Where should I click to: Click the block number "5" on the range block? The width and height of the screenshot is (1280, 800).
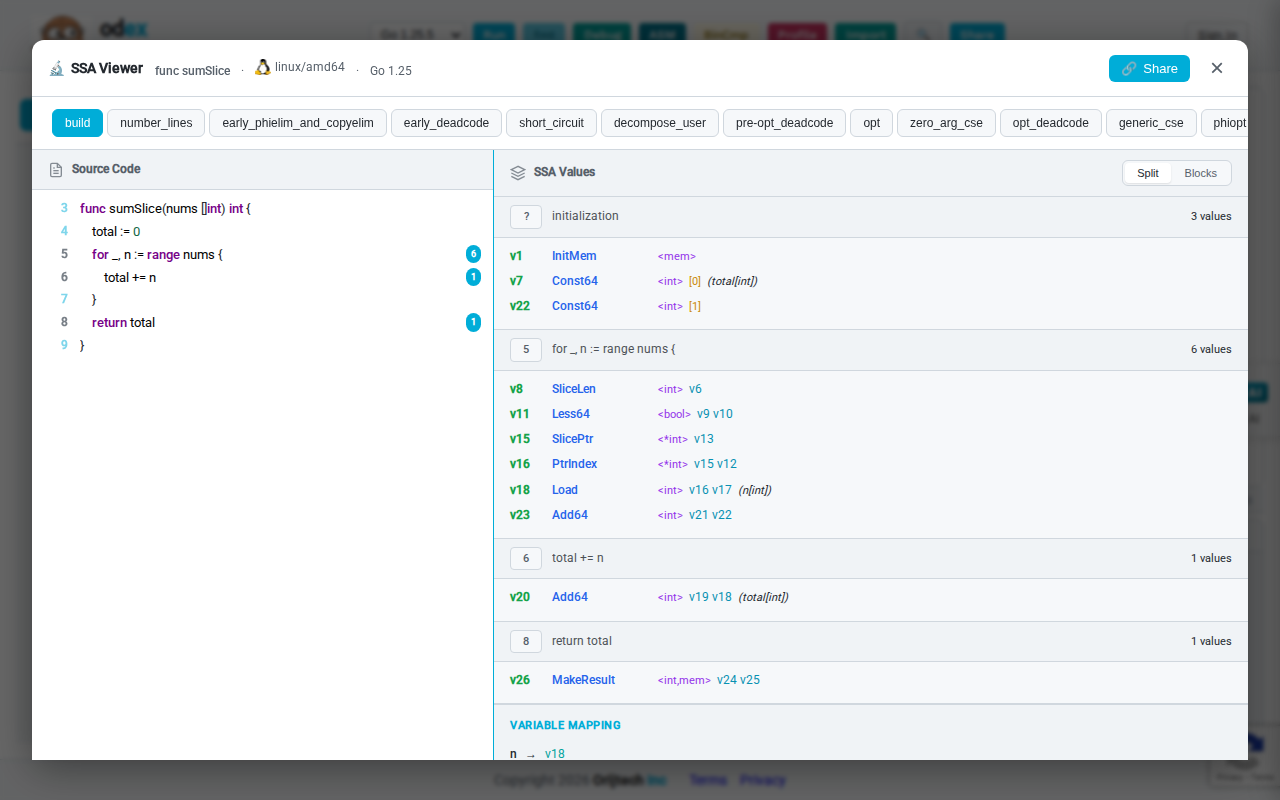click(x=526, y=349)
